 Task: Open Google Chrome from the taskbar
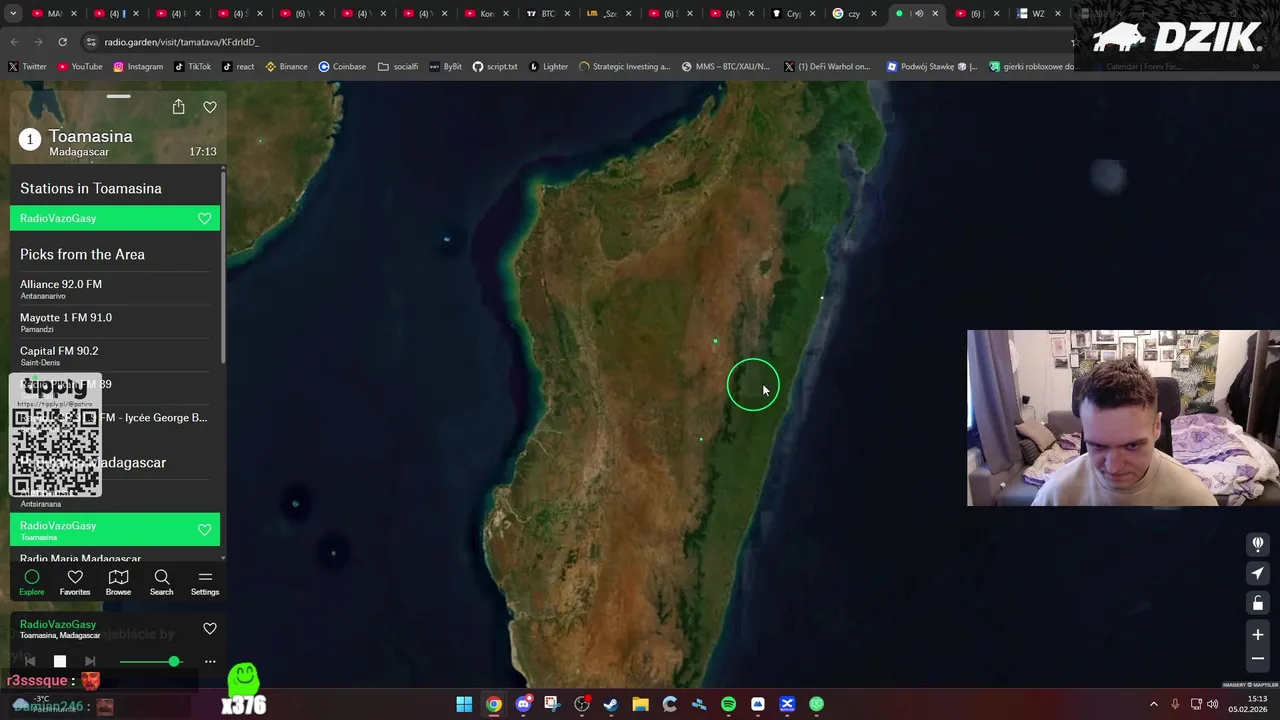coord(494,704)
